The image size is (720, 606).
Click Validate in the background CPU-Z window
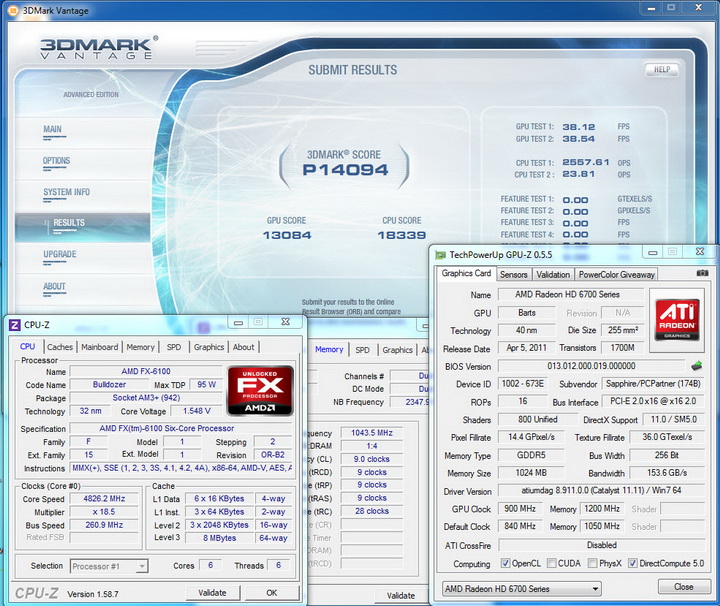tap(400, 595)
